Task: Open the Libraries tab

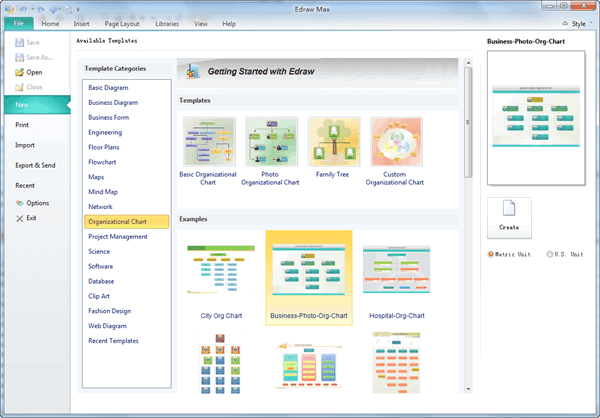Action: click(167, 24)
